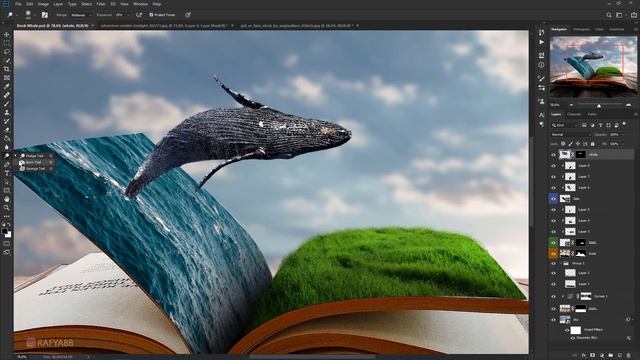The width and height of the screenshot is (640, 360).
Task: Choose Dodge Tool from the flyout
Action: 34,156
